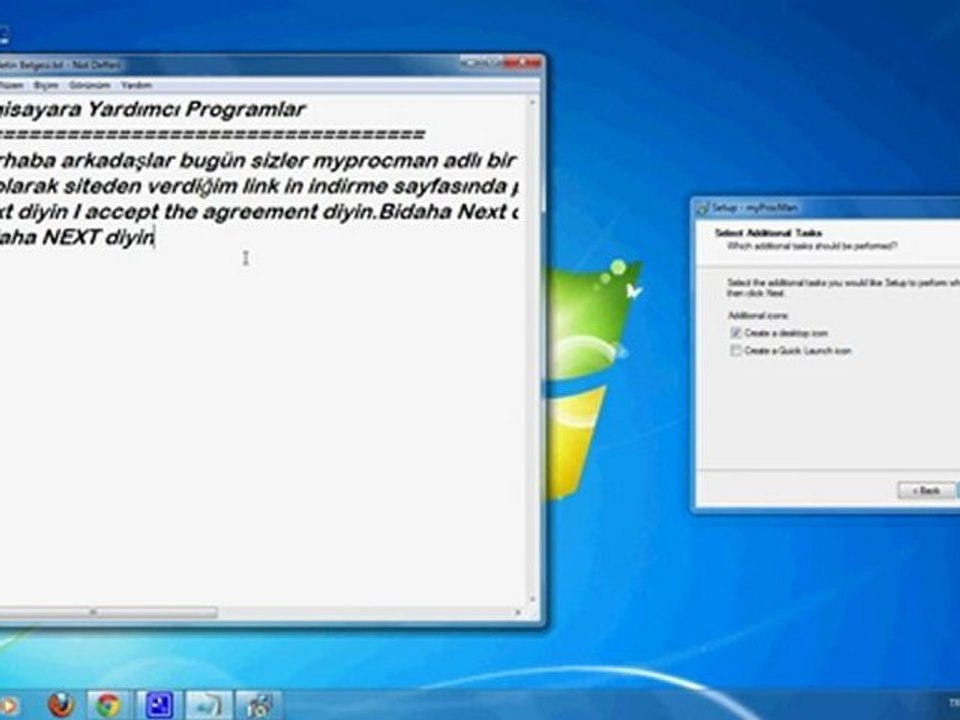Open the blue square app on taskbar

click(158, 705)
